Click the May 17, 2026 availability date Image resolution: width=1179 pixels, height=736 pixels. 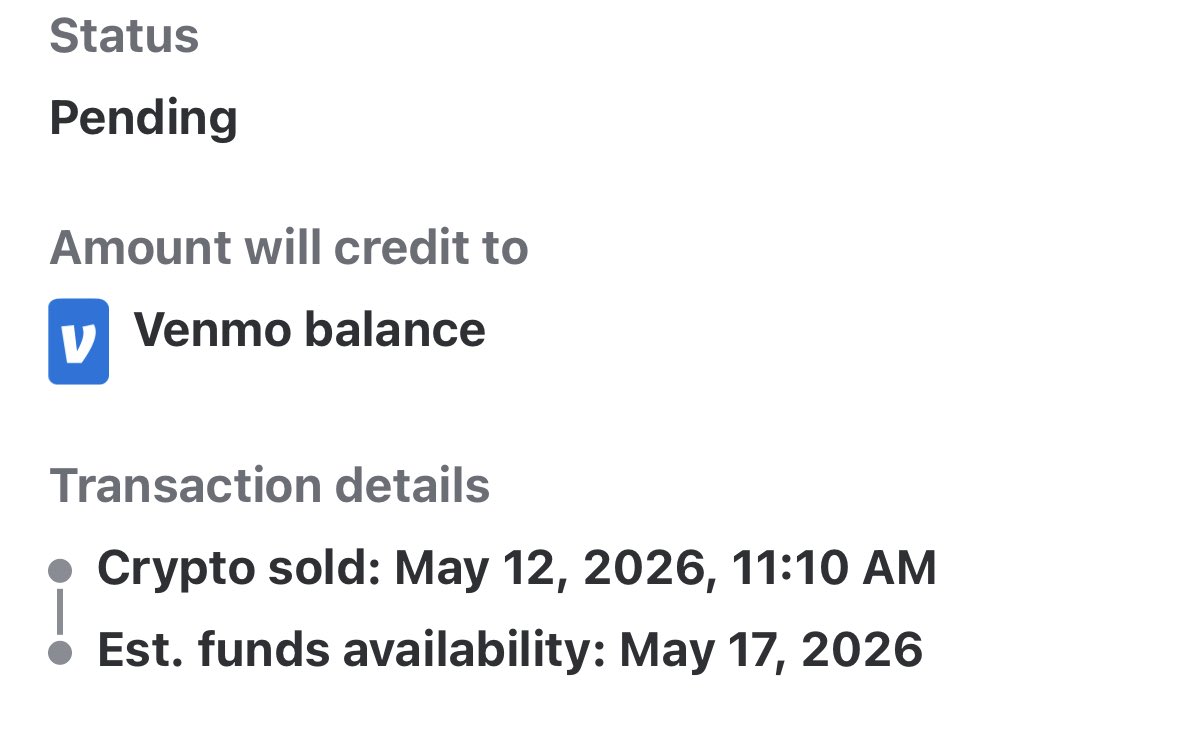coord(771,650)
